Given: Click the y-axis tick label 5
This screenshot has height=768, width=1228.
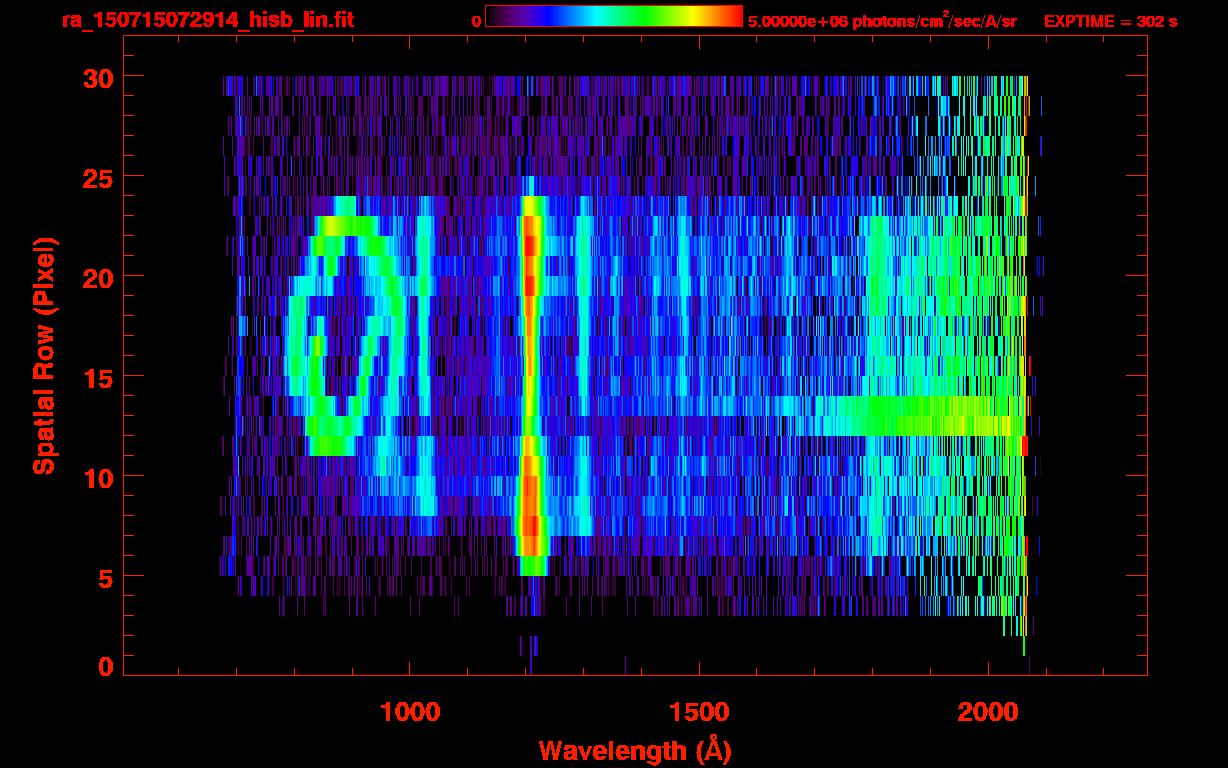Looking at the screenshot, I should (x=106, y=577).
